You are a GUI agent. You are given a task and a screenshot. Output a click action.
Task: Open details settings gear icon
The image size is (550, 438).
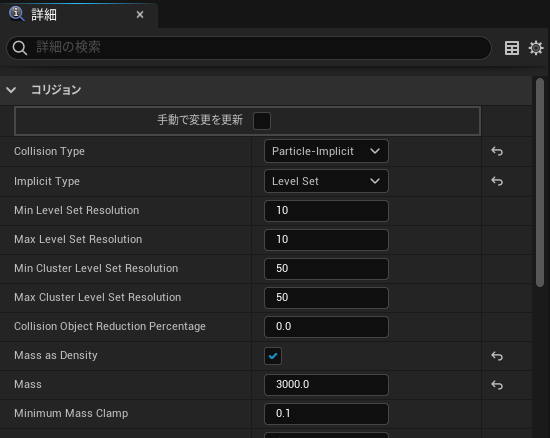[x=536, y=48]
